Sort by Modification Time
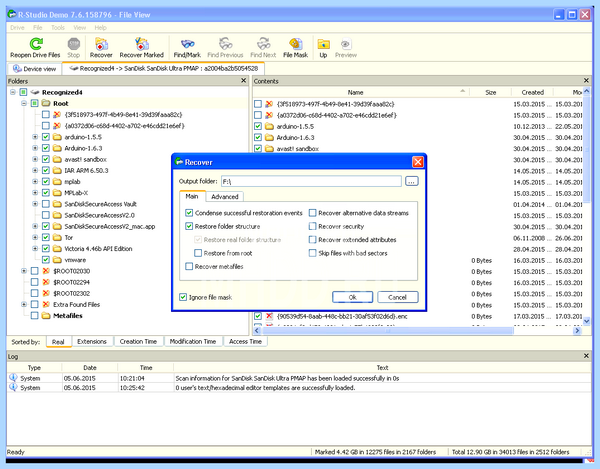 point(193,341)
